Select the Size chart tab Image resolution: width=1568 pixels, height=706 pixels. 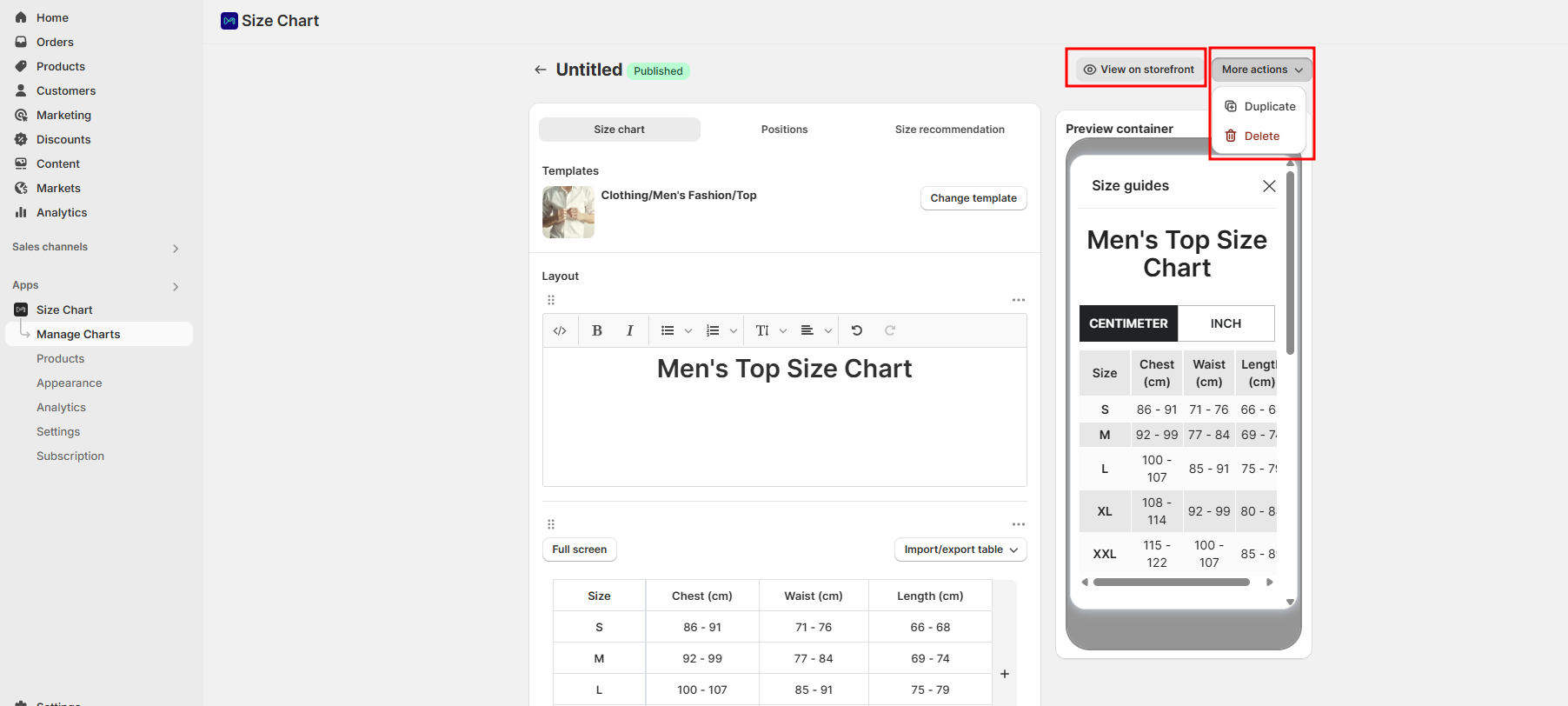620,130
